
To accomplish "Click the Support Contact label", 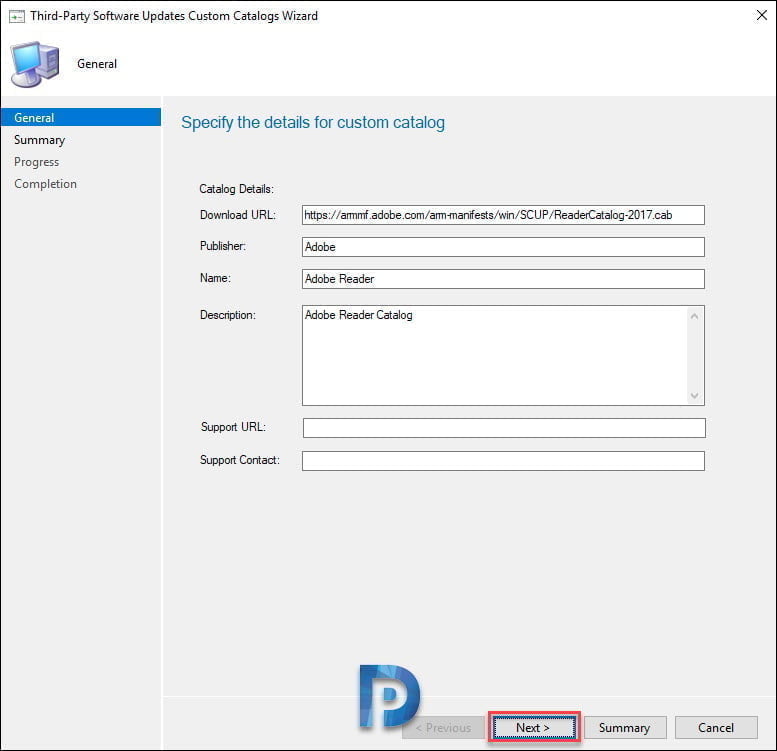I will pos(240,460).
